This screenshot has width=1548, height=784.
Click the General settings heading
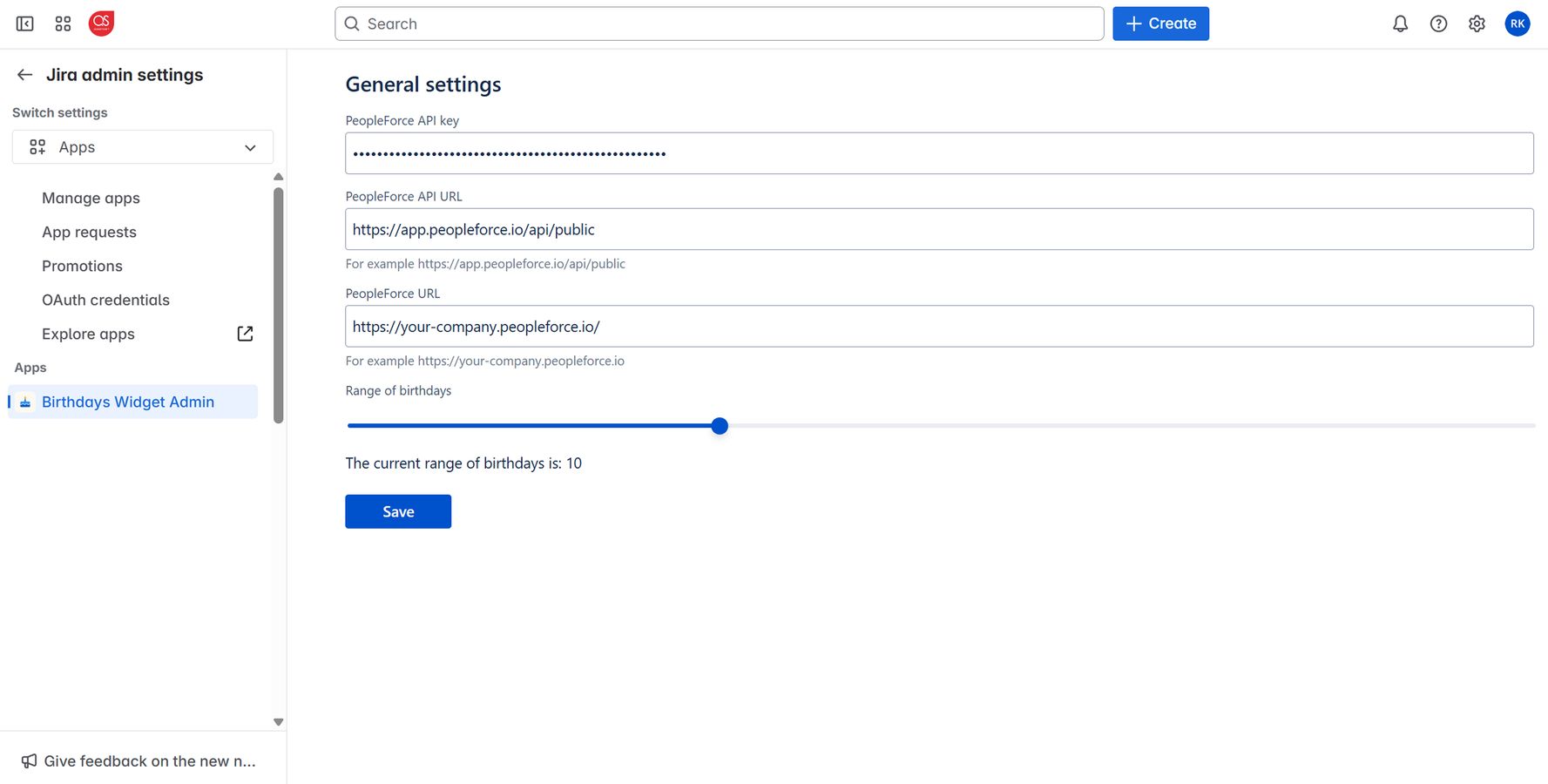[x=423, y=84]
